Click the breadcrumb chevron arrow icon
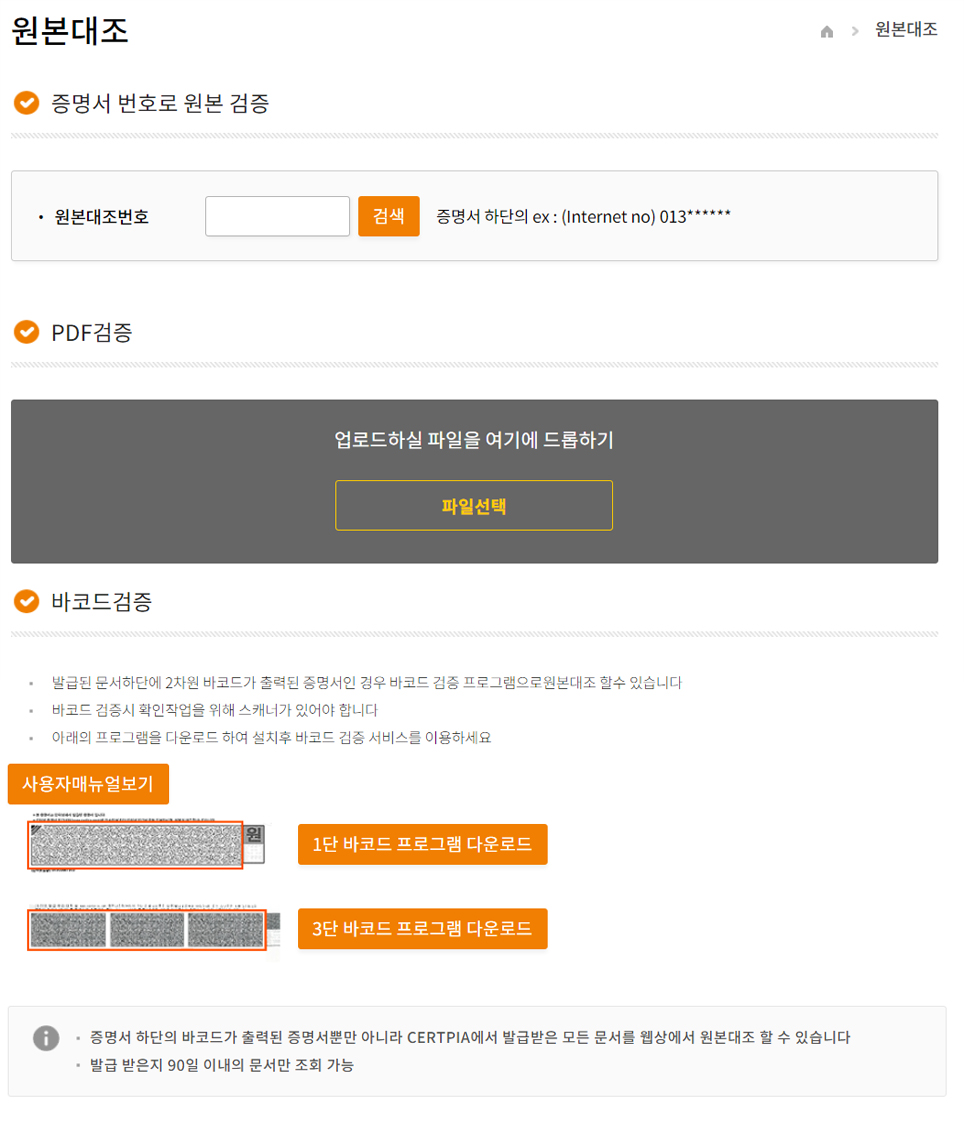 tap(855, 31)
